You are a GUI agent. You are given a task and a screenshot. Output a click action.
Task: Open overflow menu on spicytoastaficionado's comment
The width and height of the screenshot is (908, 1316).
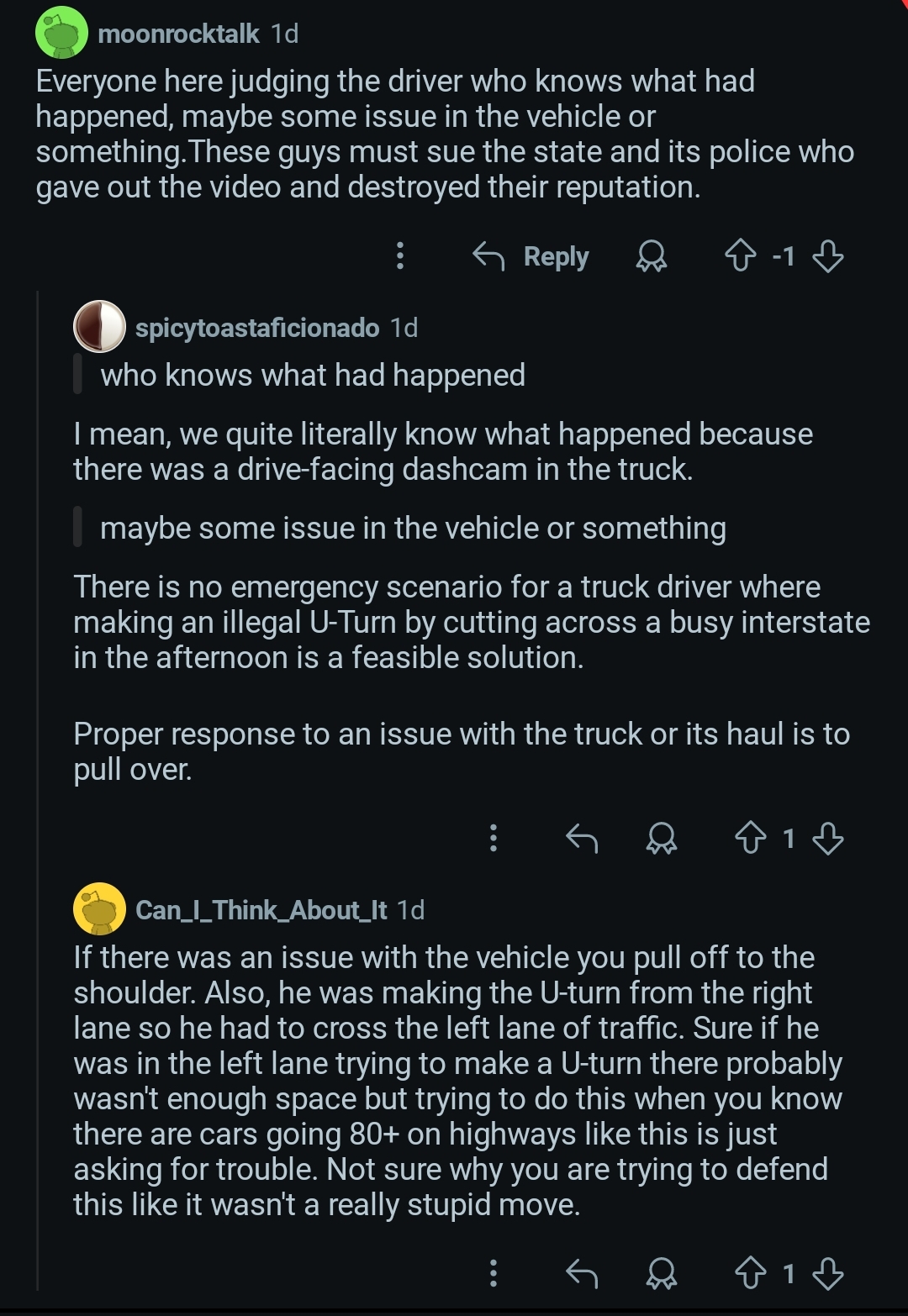coord(494,838)
